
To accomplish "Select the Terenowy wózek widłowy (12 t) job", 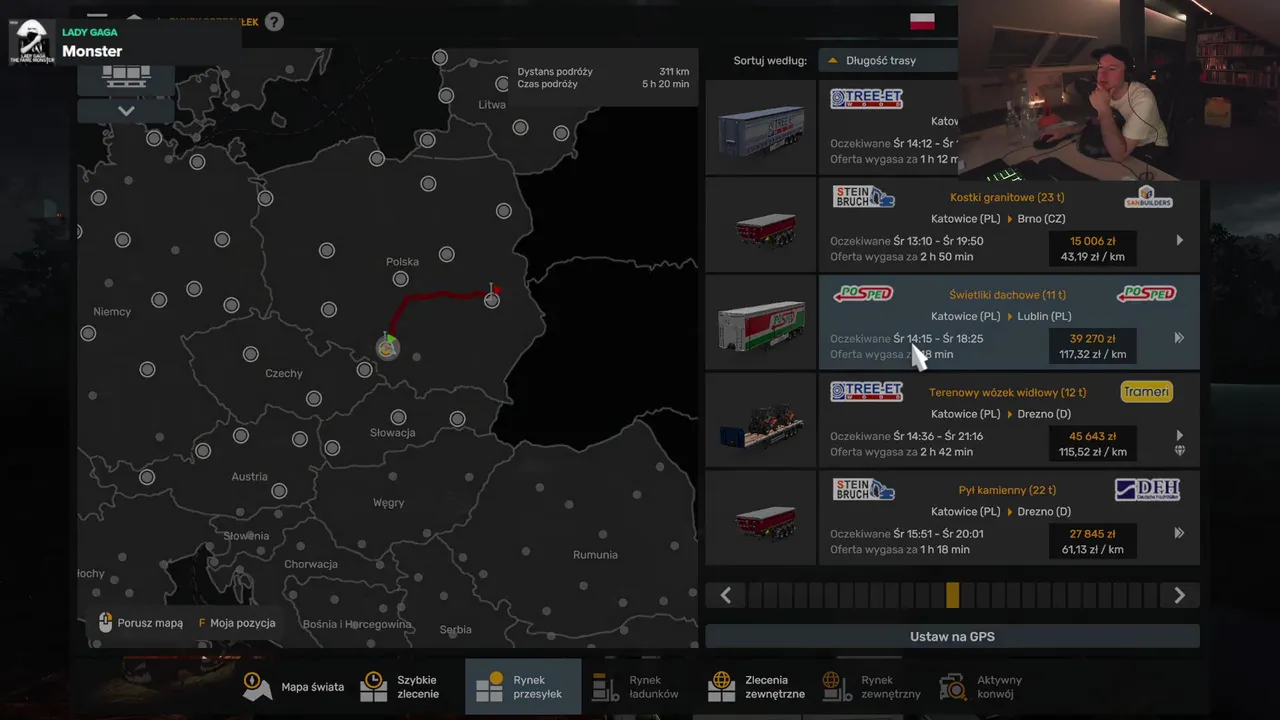I will pyautogui.click(x=1007, y=393).
